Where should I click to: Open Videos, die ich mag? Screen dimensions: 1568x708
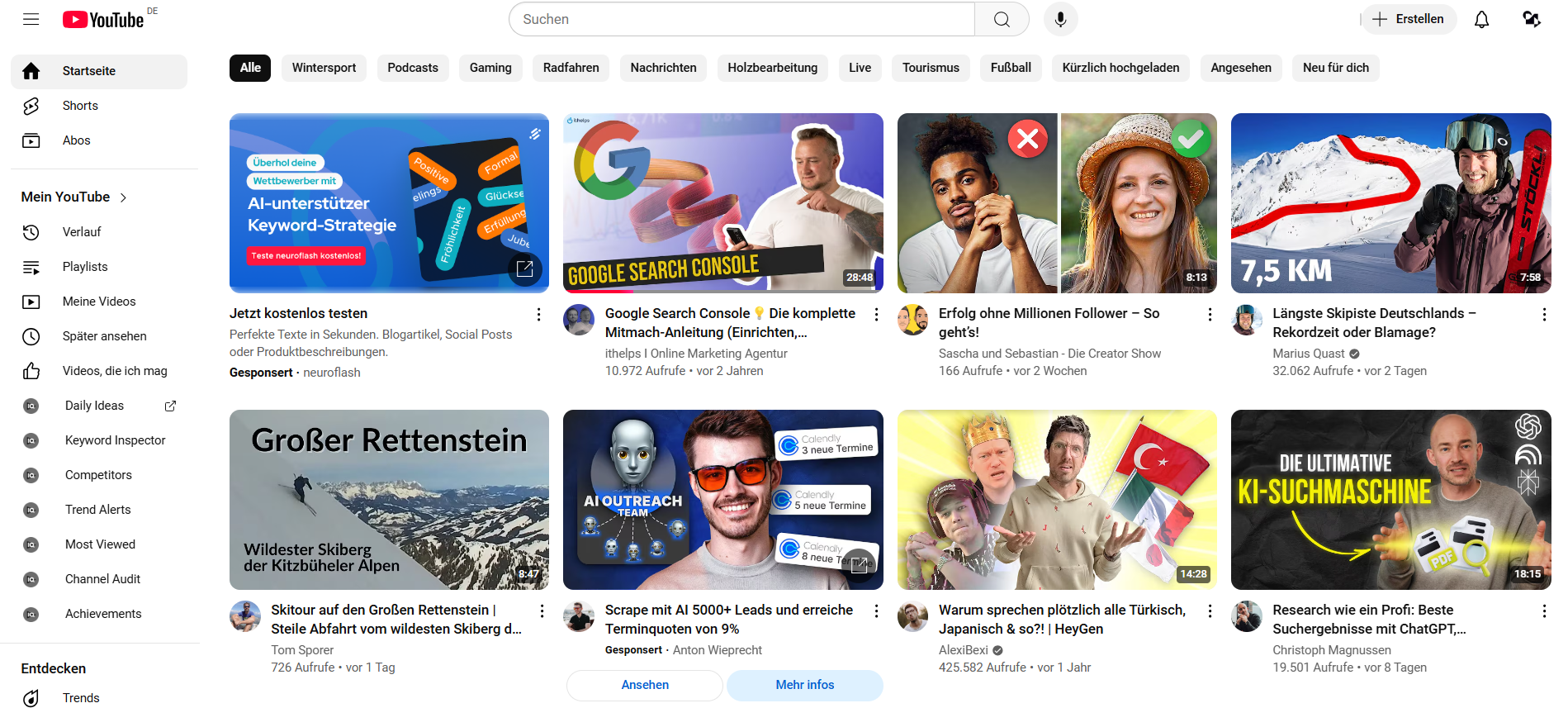(x=99, y=371)
